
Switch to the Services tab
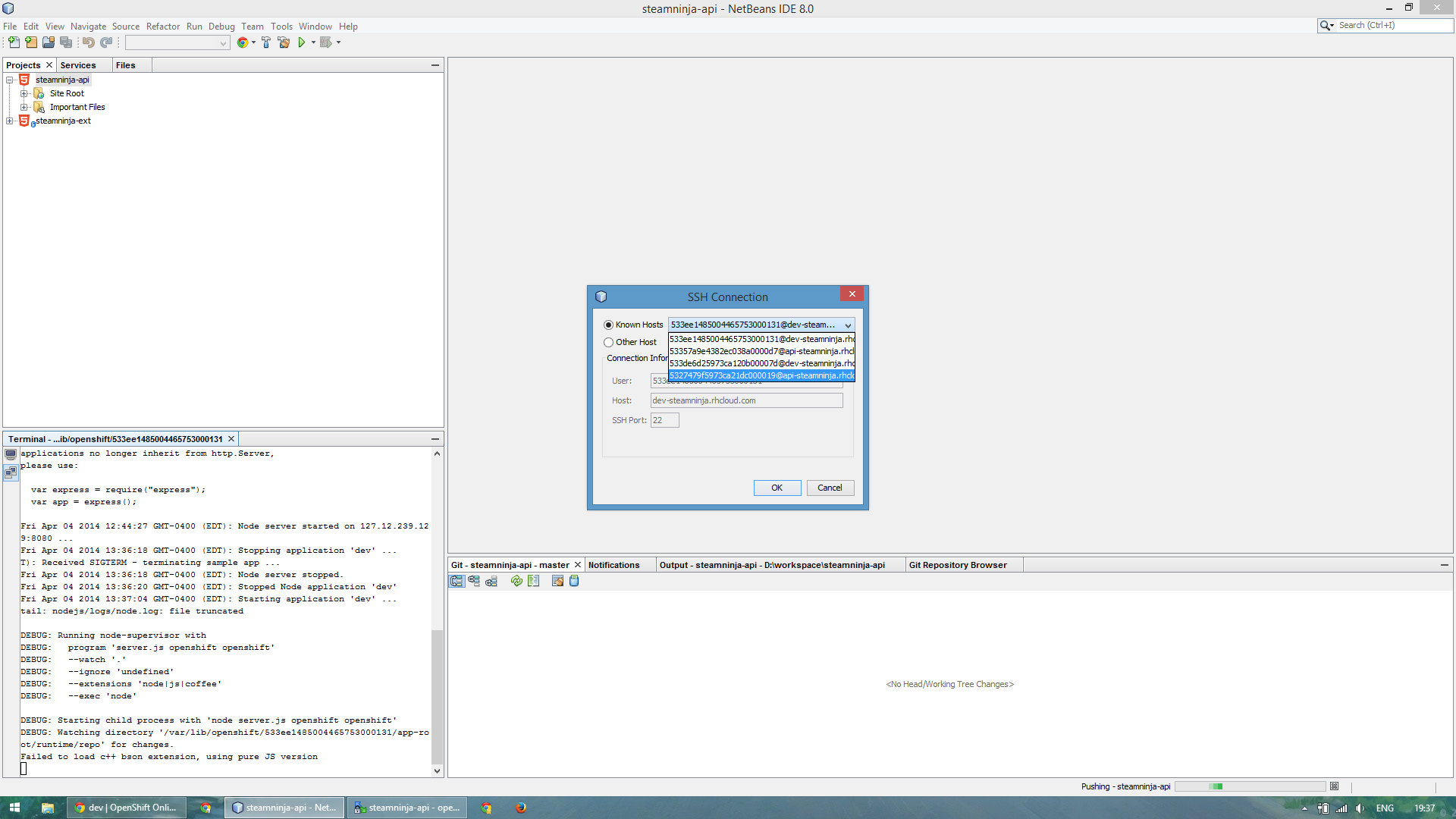coord(78,65)
